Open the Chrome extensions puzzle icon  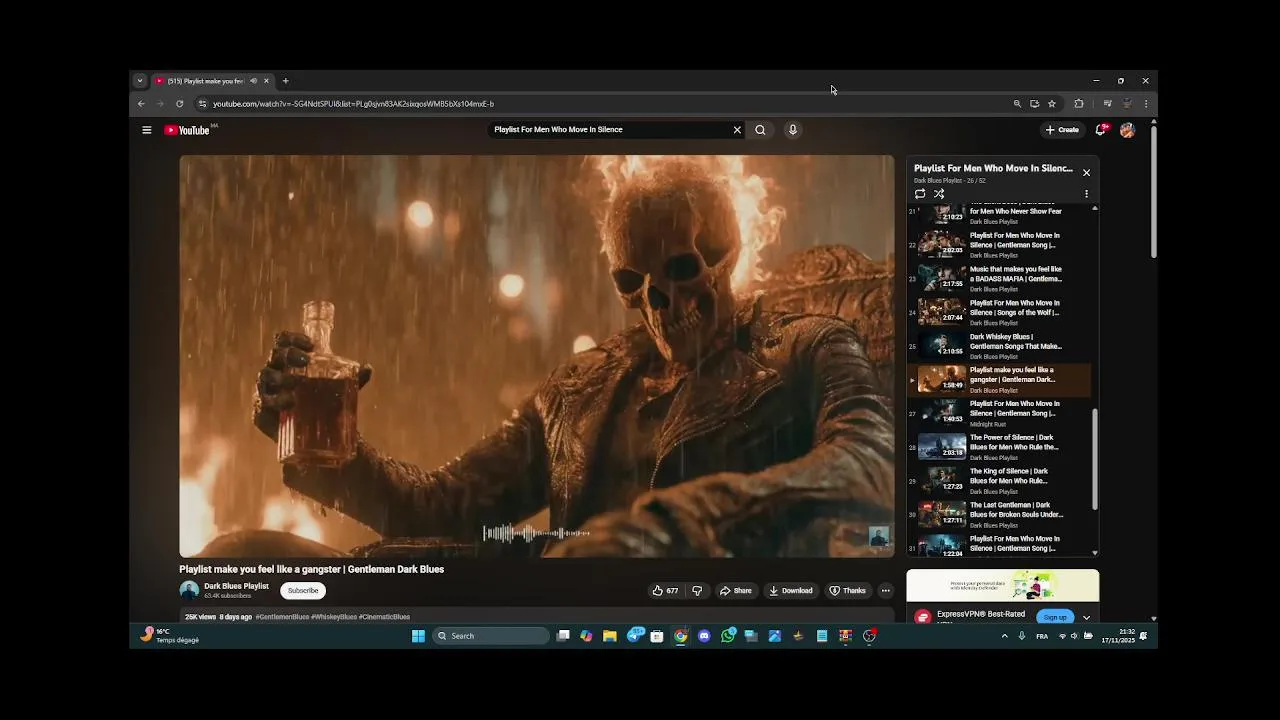(1079, 104)
